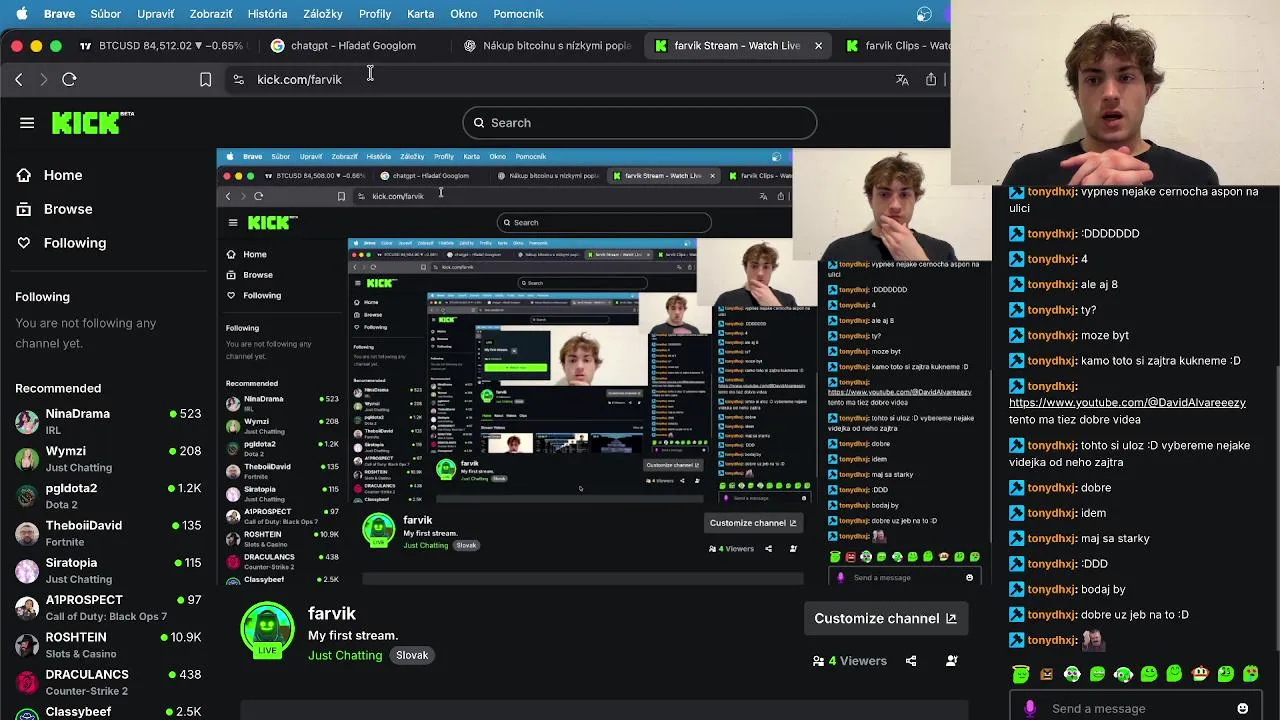Switch to chatgpt Google search tab
This screenshot has width=1280, height=720.
click(343, 45)
